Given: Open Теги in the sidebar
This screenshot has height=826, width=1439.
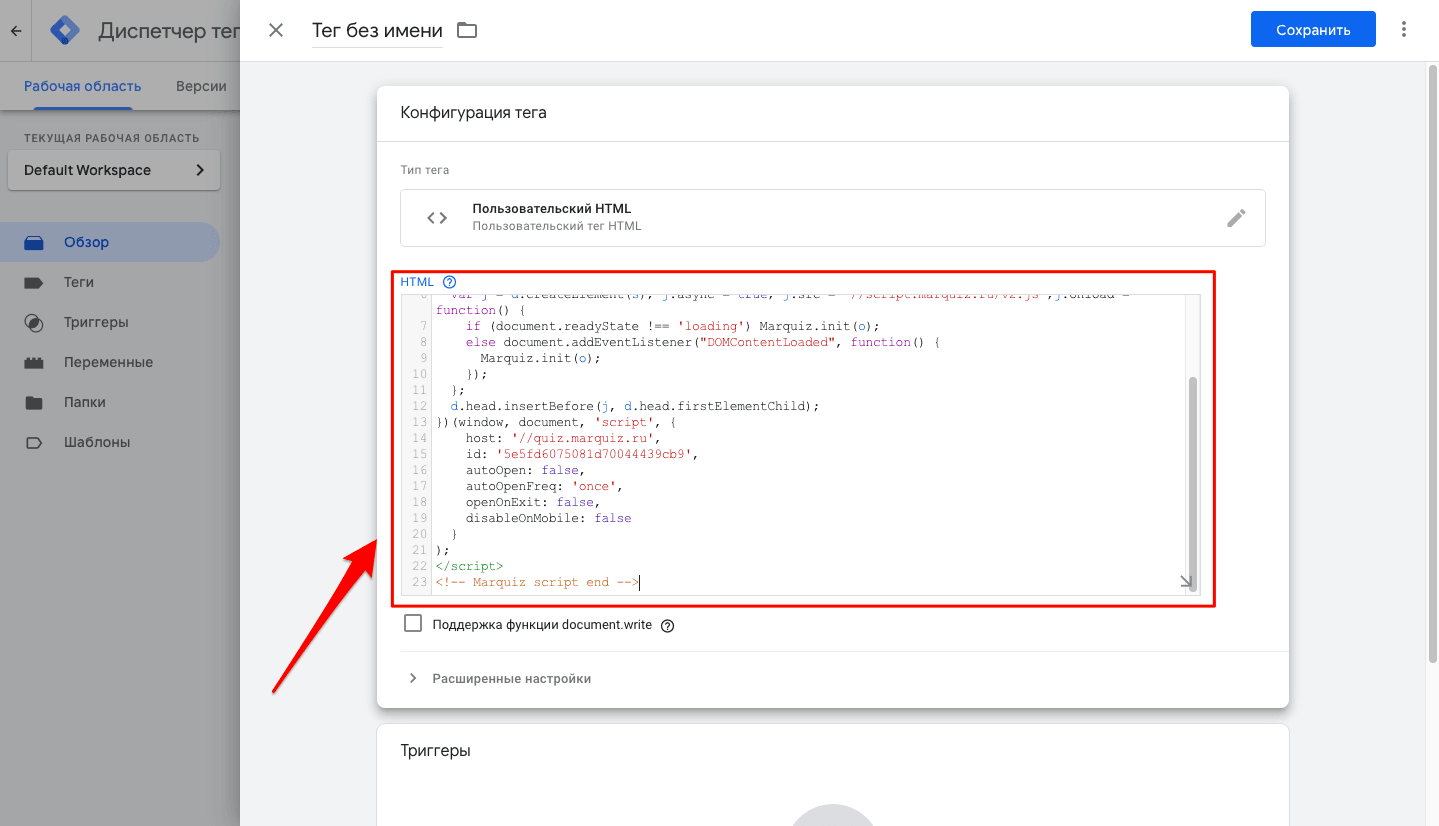Looking at the screenshot, I should tap(110, 282).
